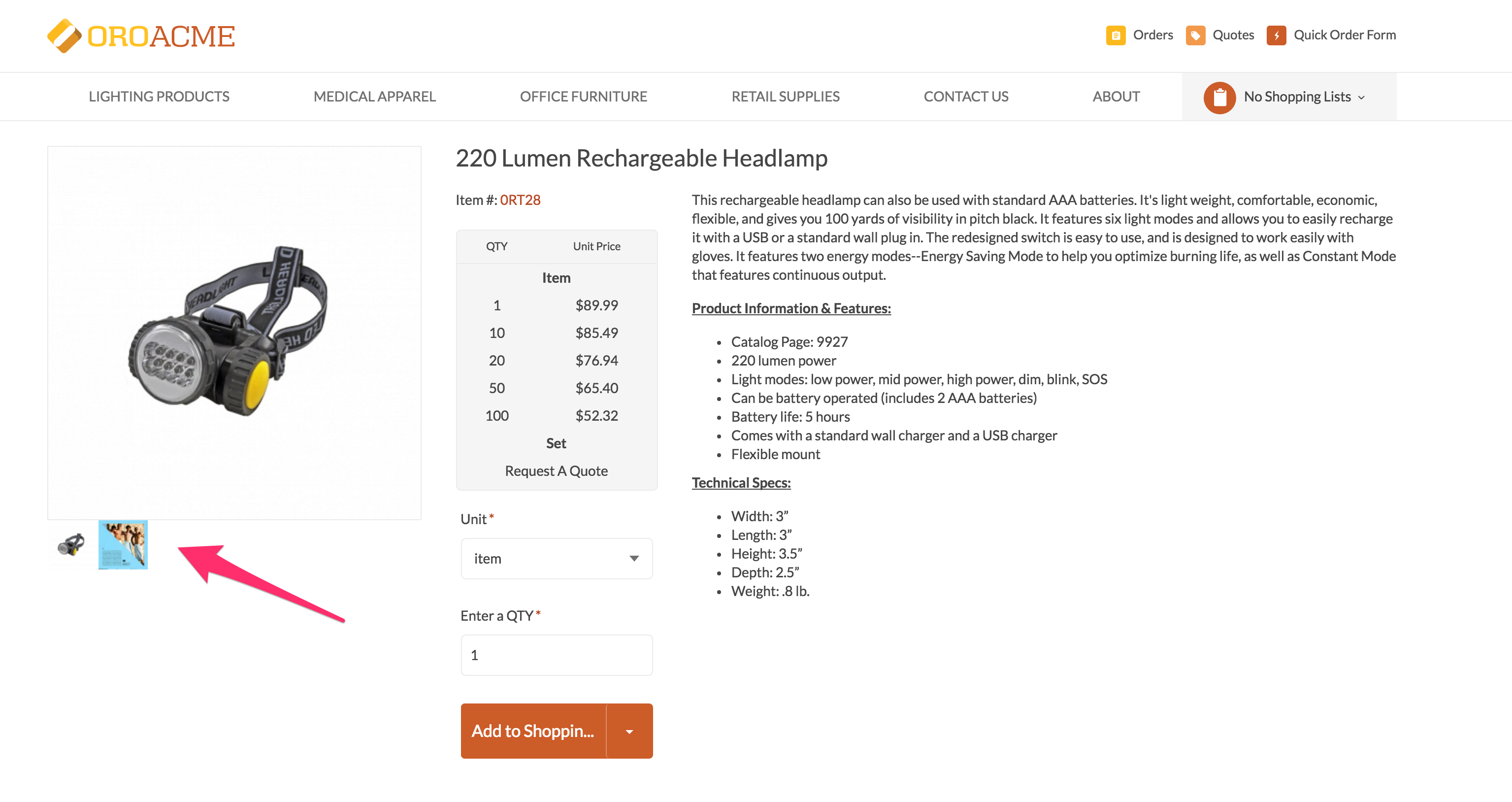Click the Request A Quote link
This screenshot has height=802, width=1512.
click(556, 471)
